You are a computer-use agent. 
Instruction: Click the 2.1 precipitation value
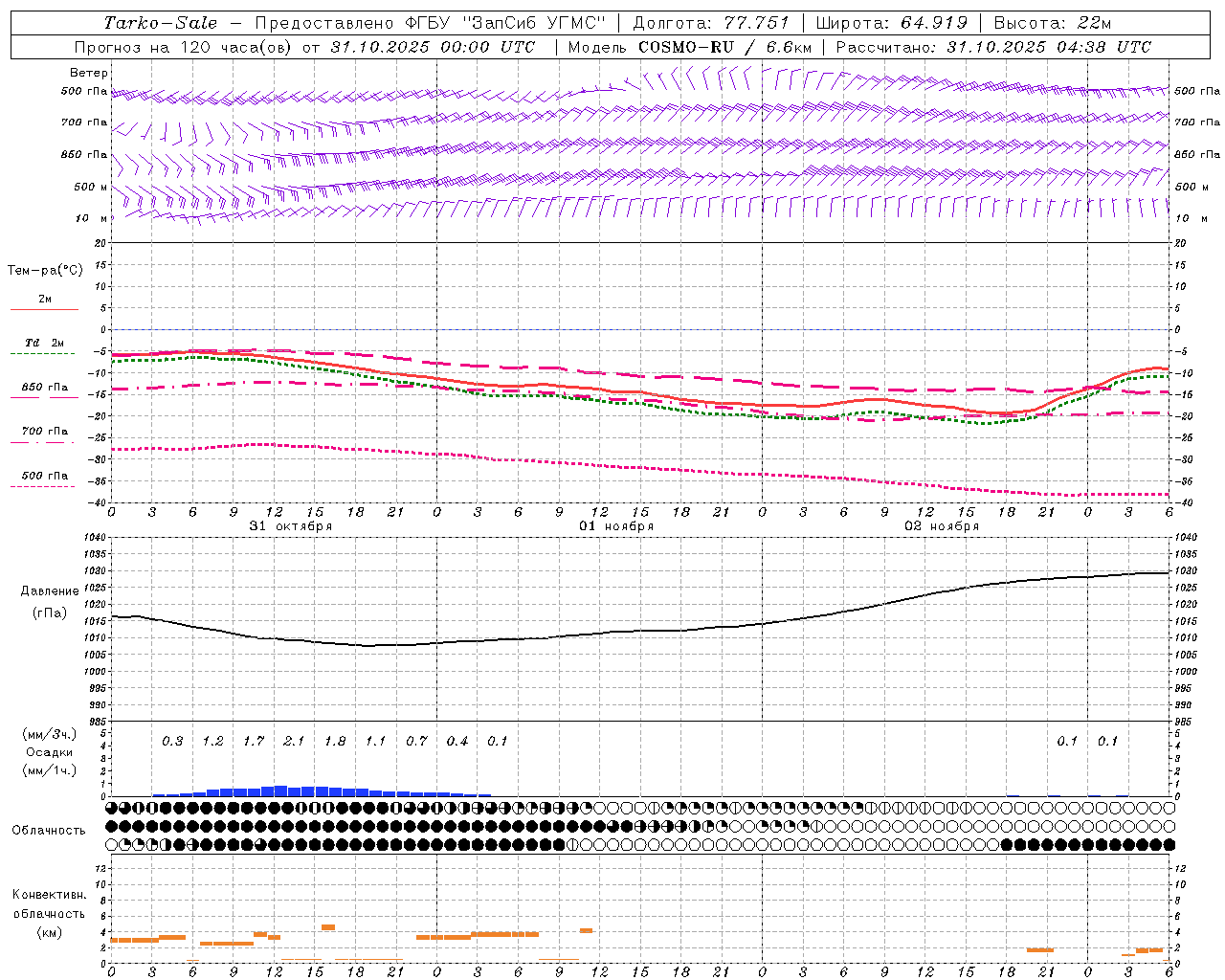(x=294, y=742)
